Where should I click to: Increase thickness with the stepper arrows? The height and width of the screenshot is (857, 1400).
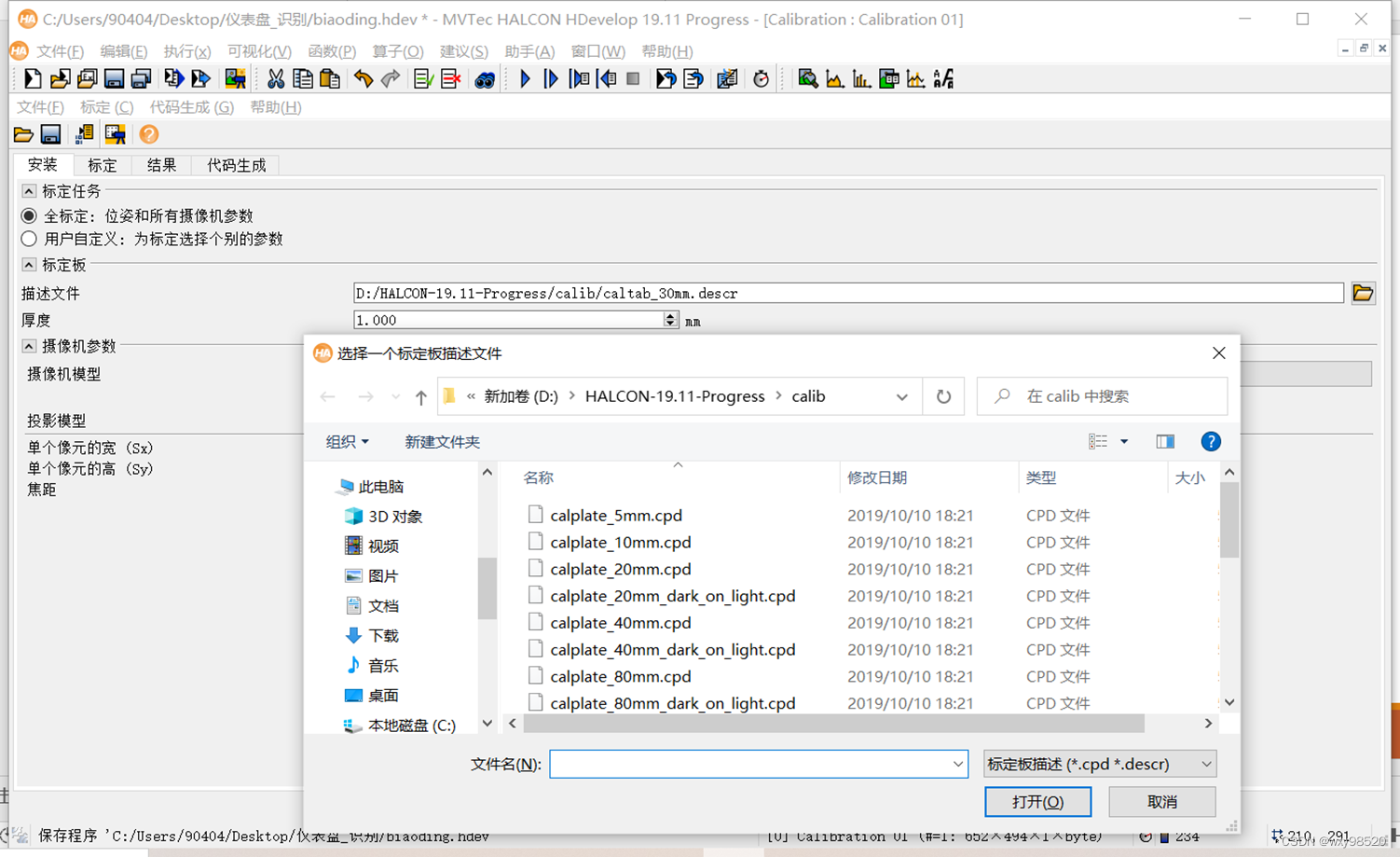(x=670, y=316)
